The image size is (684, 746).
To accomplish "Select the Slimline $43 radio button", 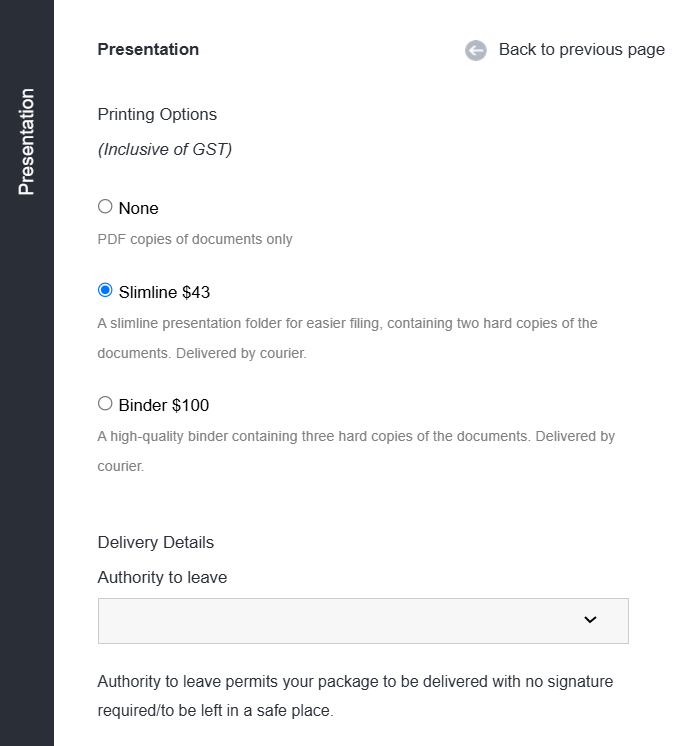I will pos(105,290).
